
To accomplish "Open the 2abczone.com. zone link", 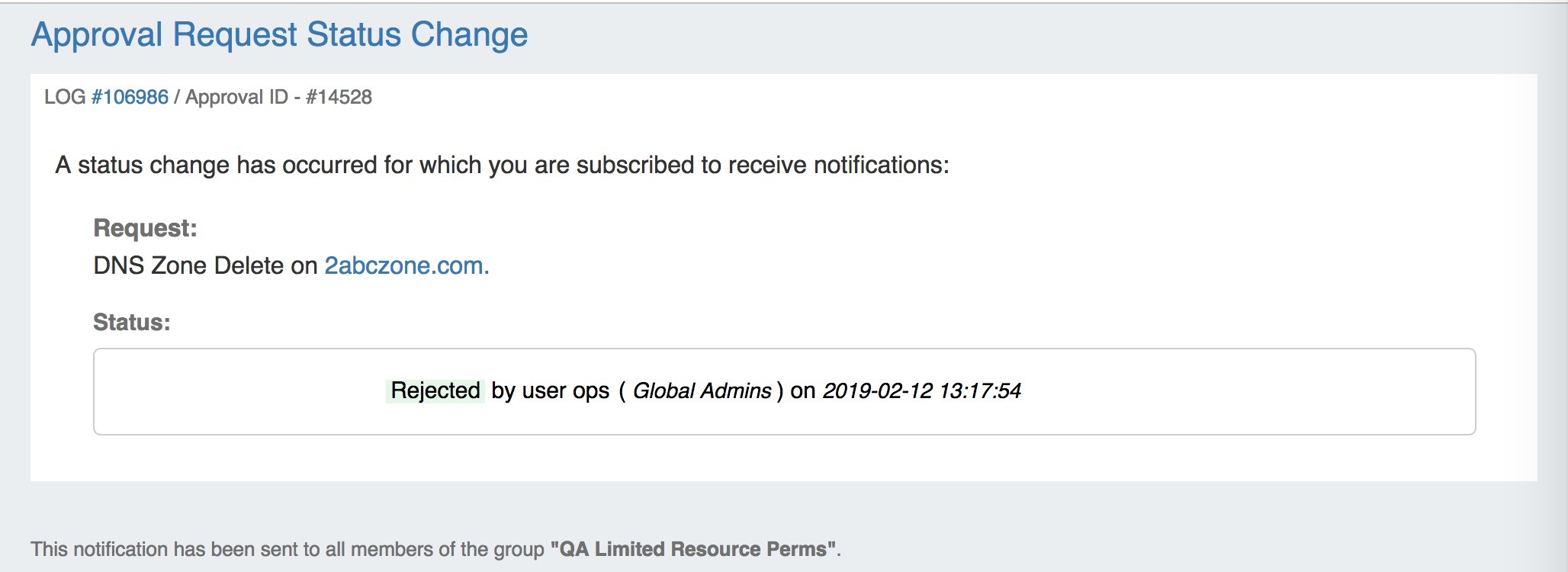I will 406,265.
